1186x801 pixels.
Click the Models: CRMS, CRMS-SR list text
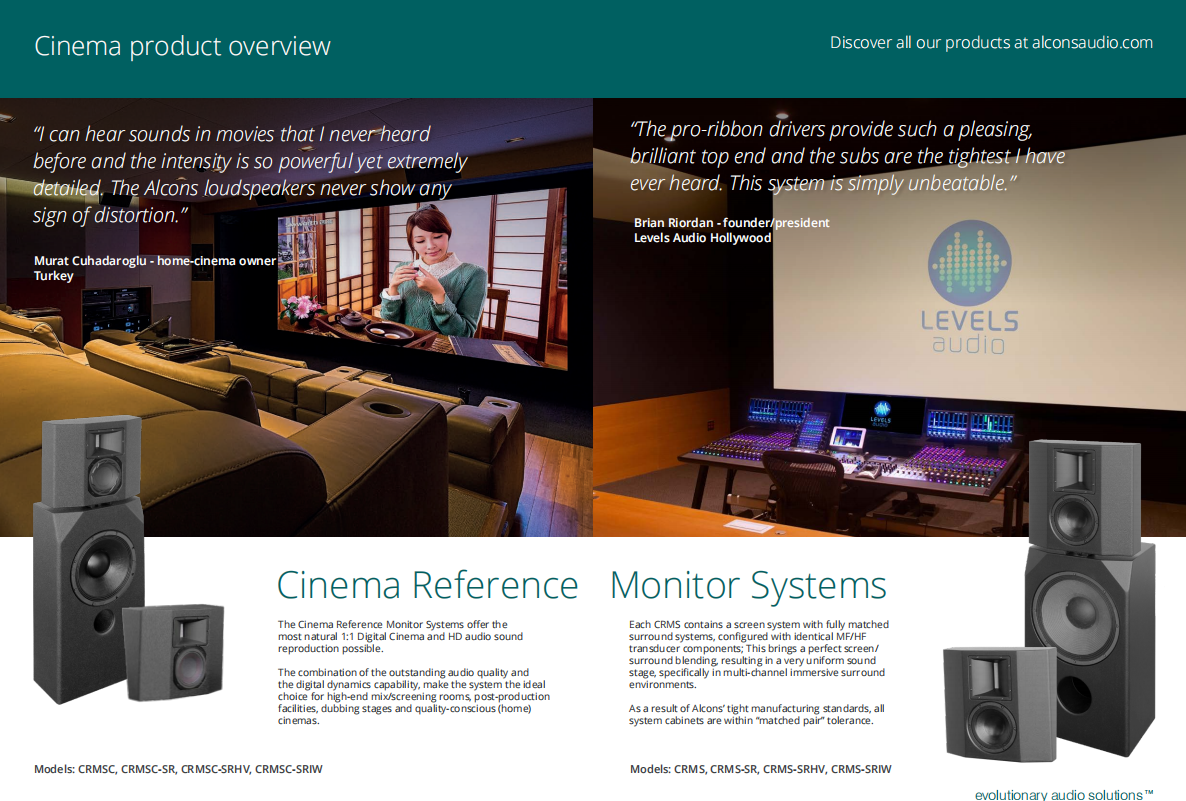coord(760,769)
